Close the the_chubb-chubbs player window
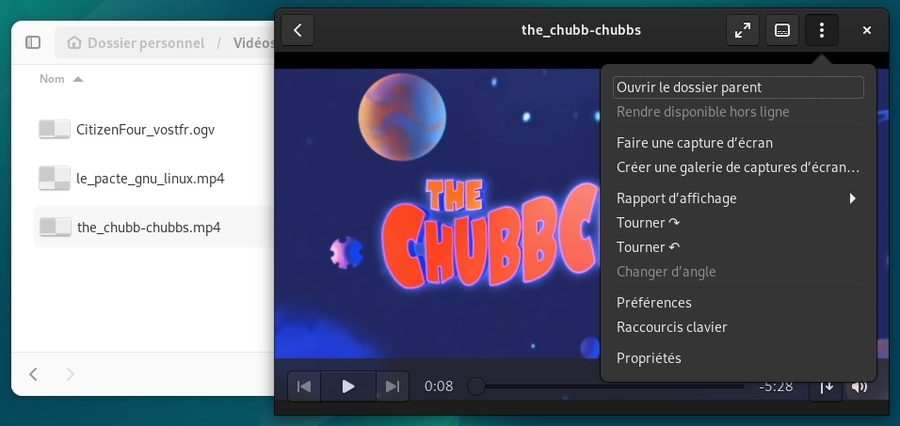The image size is (900, 426). 867,30
